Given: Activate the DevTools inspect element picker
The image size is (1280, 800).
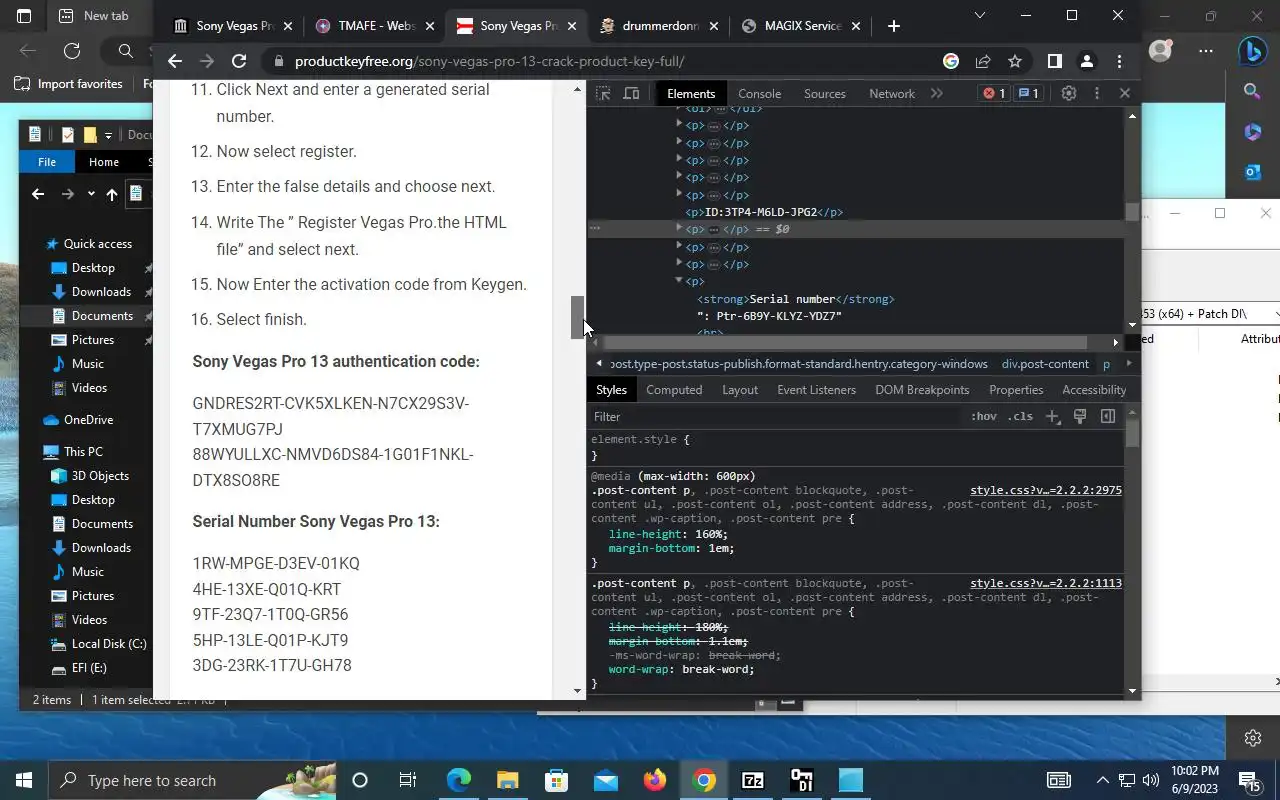Looking at the screenshot, I should [603, 93].
